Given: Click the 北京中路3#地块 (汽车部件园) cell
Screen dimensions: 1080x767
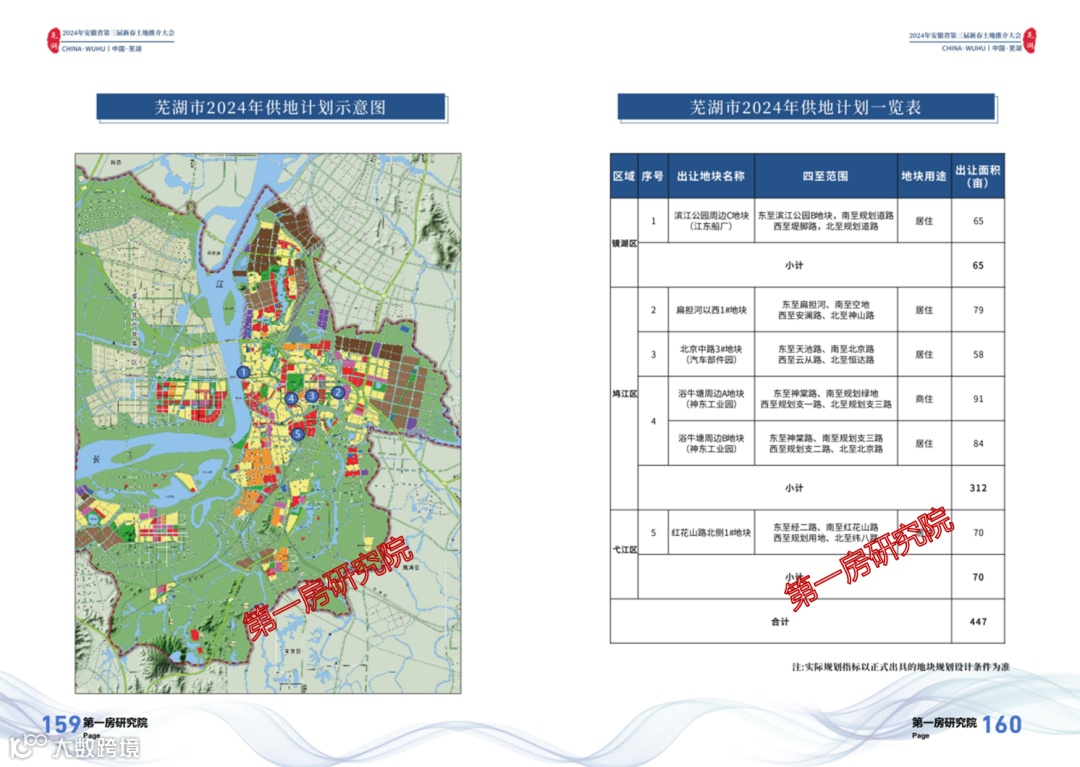Looking at the screenshot, I should (x=711, y=355).
